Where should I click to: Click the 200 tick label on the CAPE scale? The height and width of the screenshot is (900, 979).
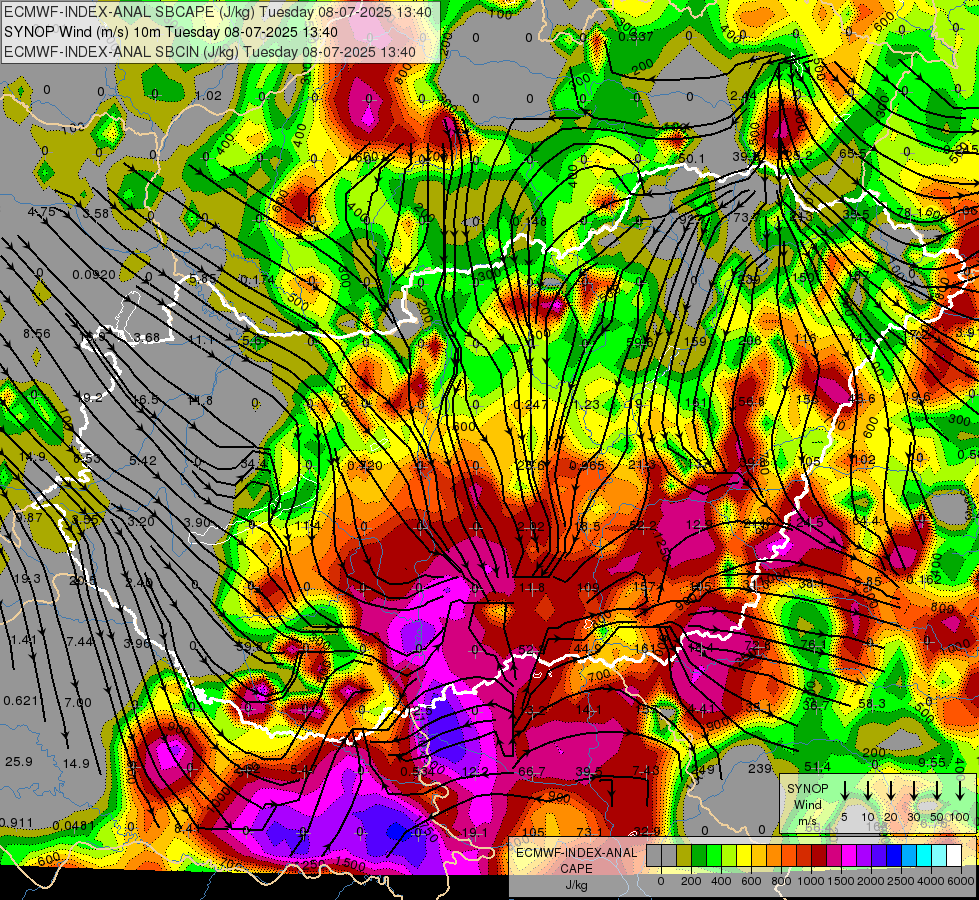(691, 881)
